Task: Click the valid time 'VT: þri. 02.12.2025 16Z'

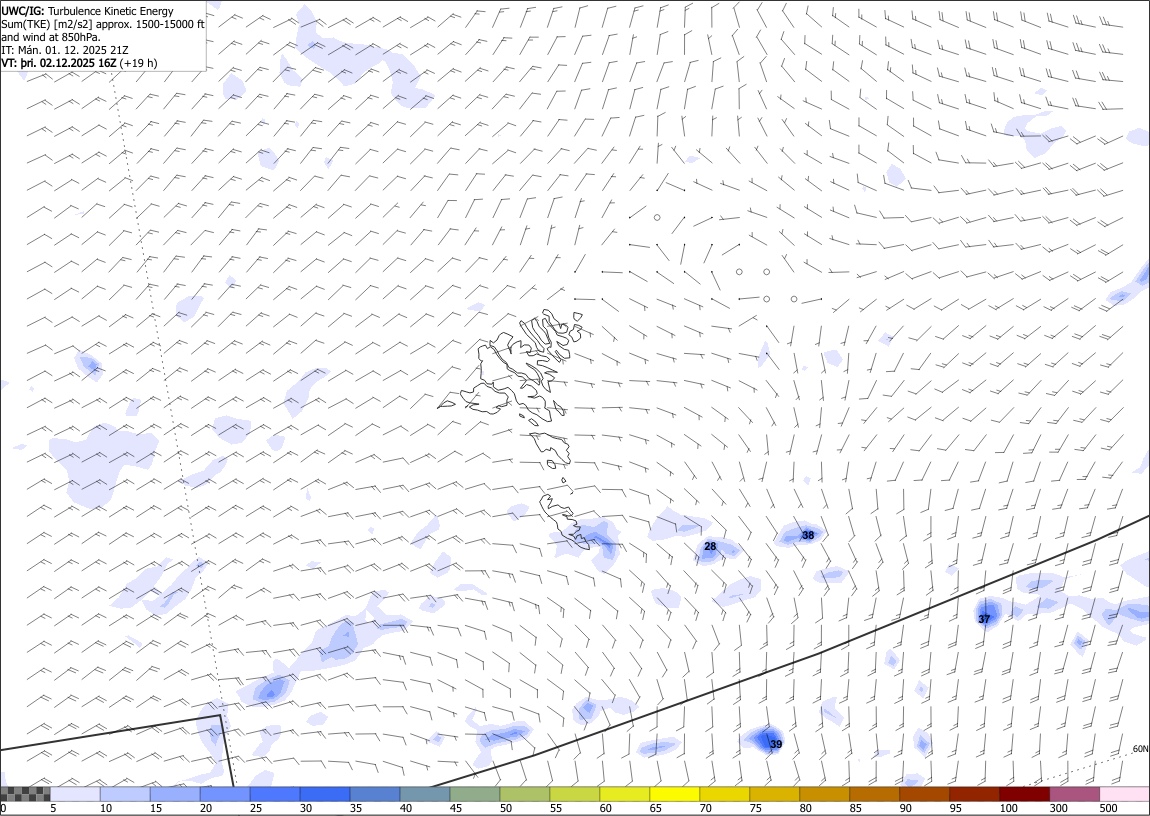Action: [59, 63]
